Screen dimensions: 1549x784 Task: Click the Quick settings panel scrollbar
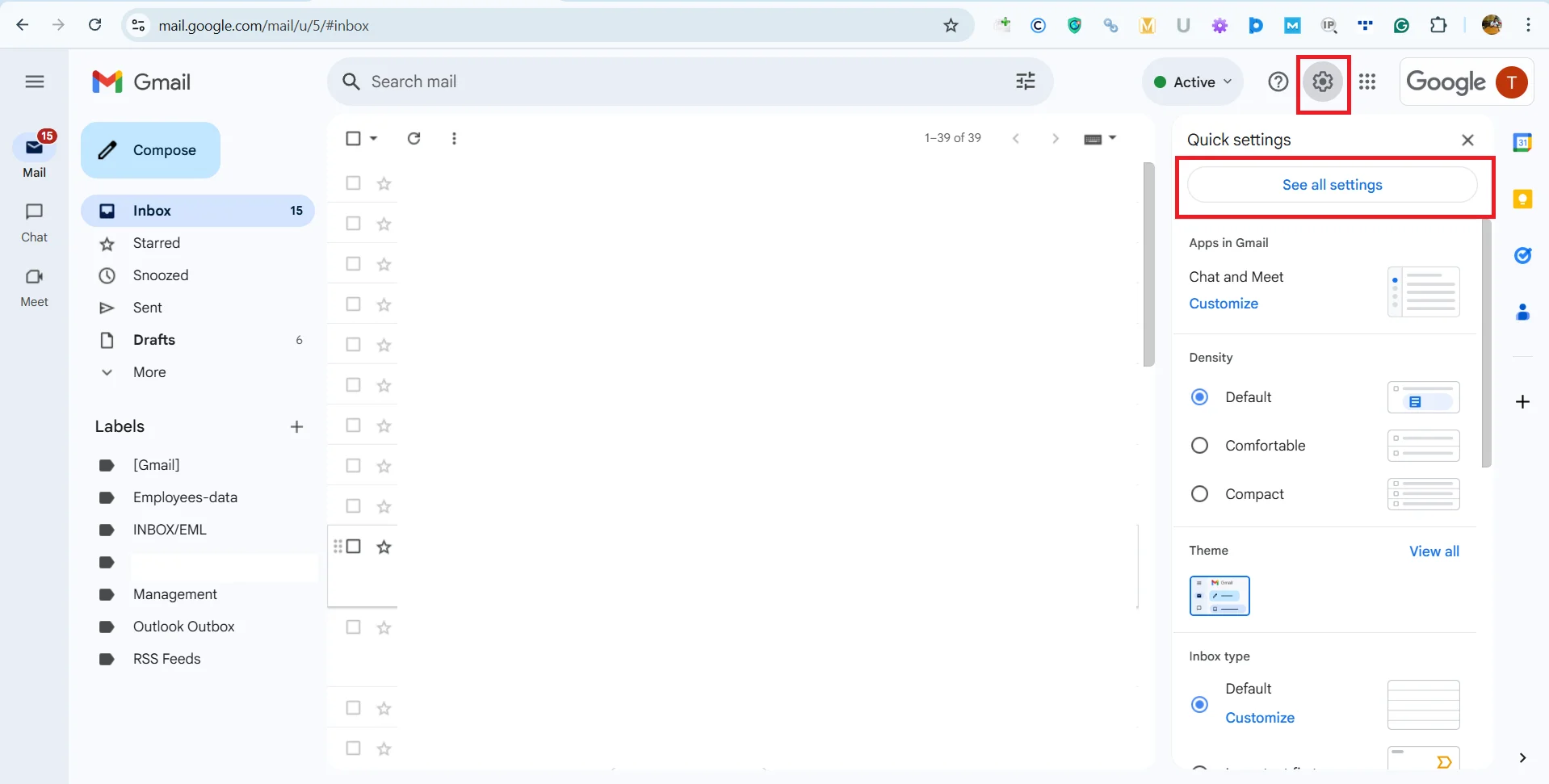[x=1486, y=344]
